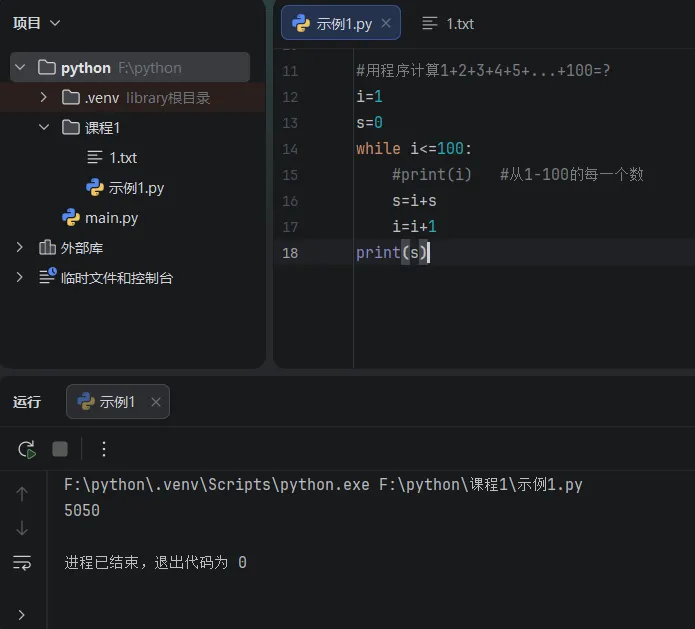Expand the 外部库 node chevron

coord(19,247)
